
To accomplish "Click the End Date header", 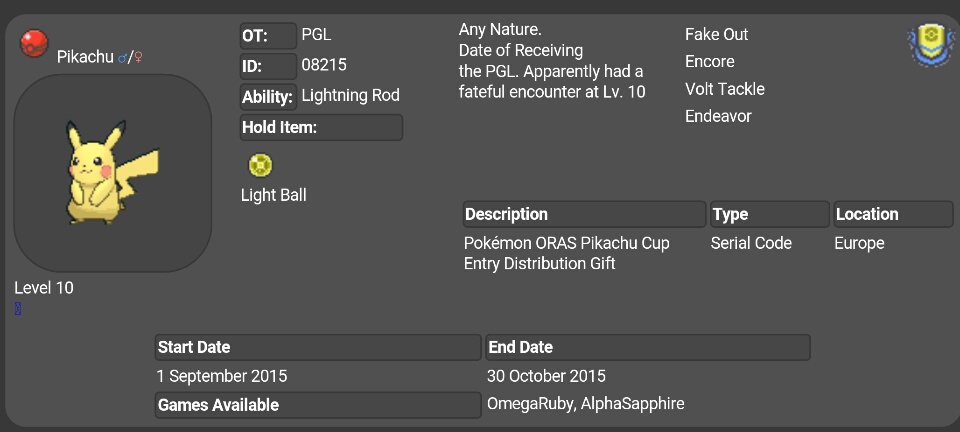I will pyautogui.click(x=648, y=347).
